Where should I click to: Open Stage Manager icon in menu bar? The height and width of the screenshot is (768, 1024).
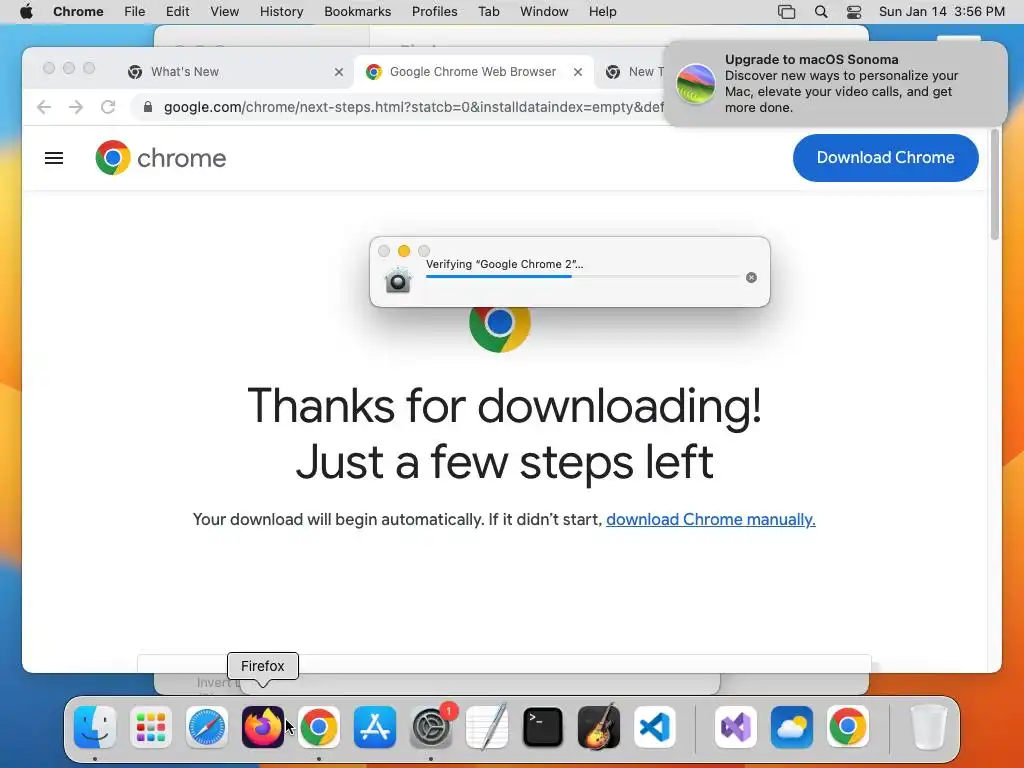click(786, 12)
